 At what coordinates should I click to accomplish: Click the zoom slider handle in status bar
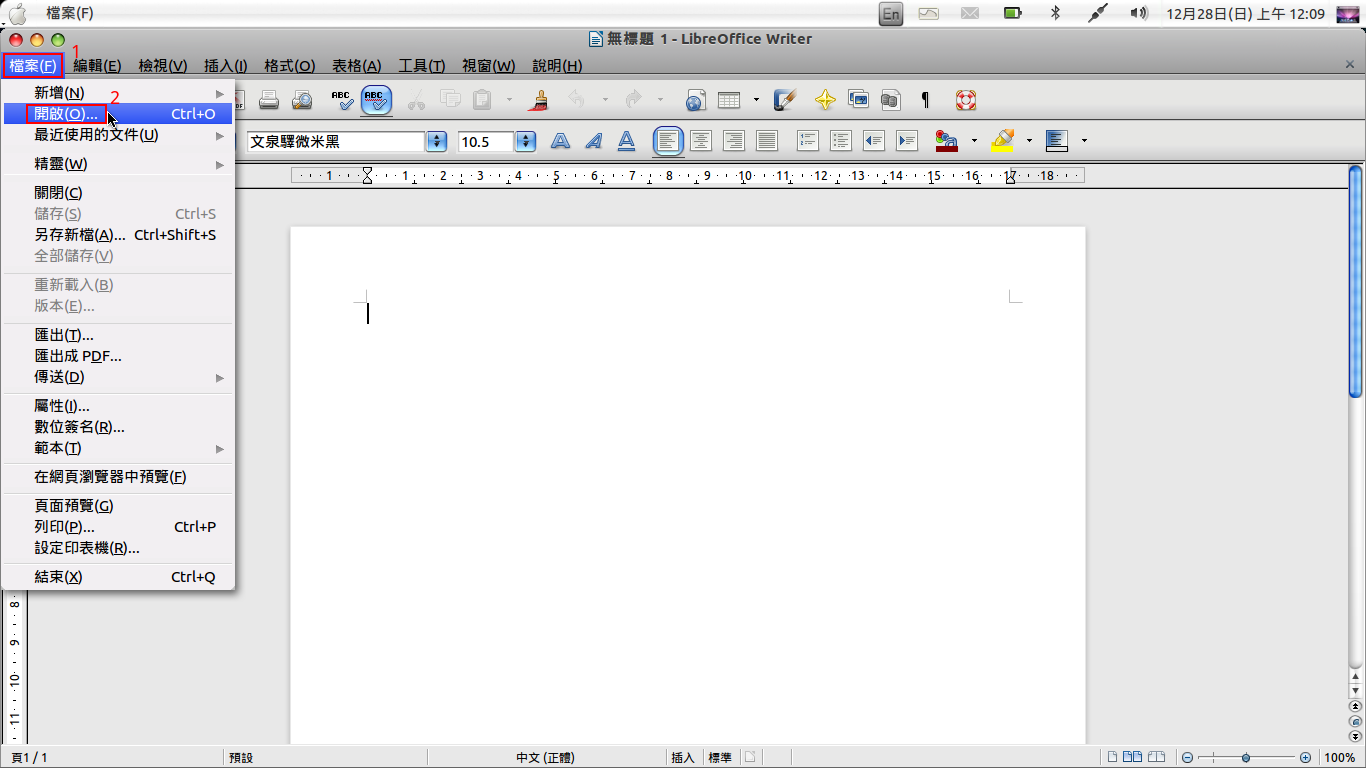coord(1245,758)
